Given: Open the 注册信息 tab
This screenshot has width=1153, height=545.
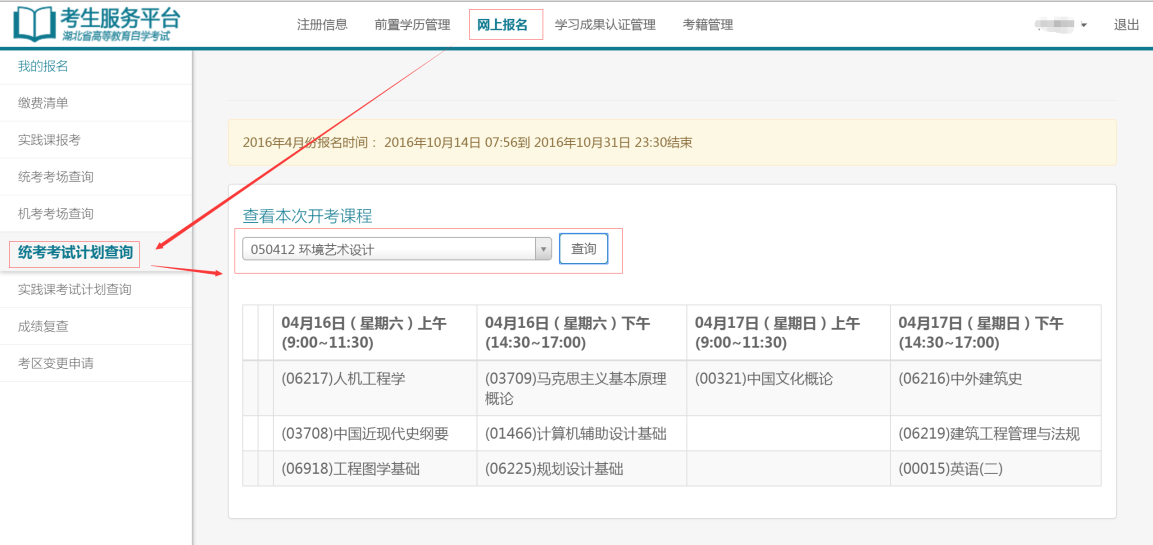Looking at the screenshot, I should coord(322,25).
